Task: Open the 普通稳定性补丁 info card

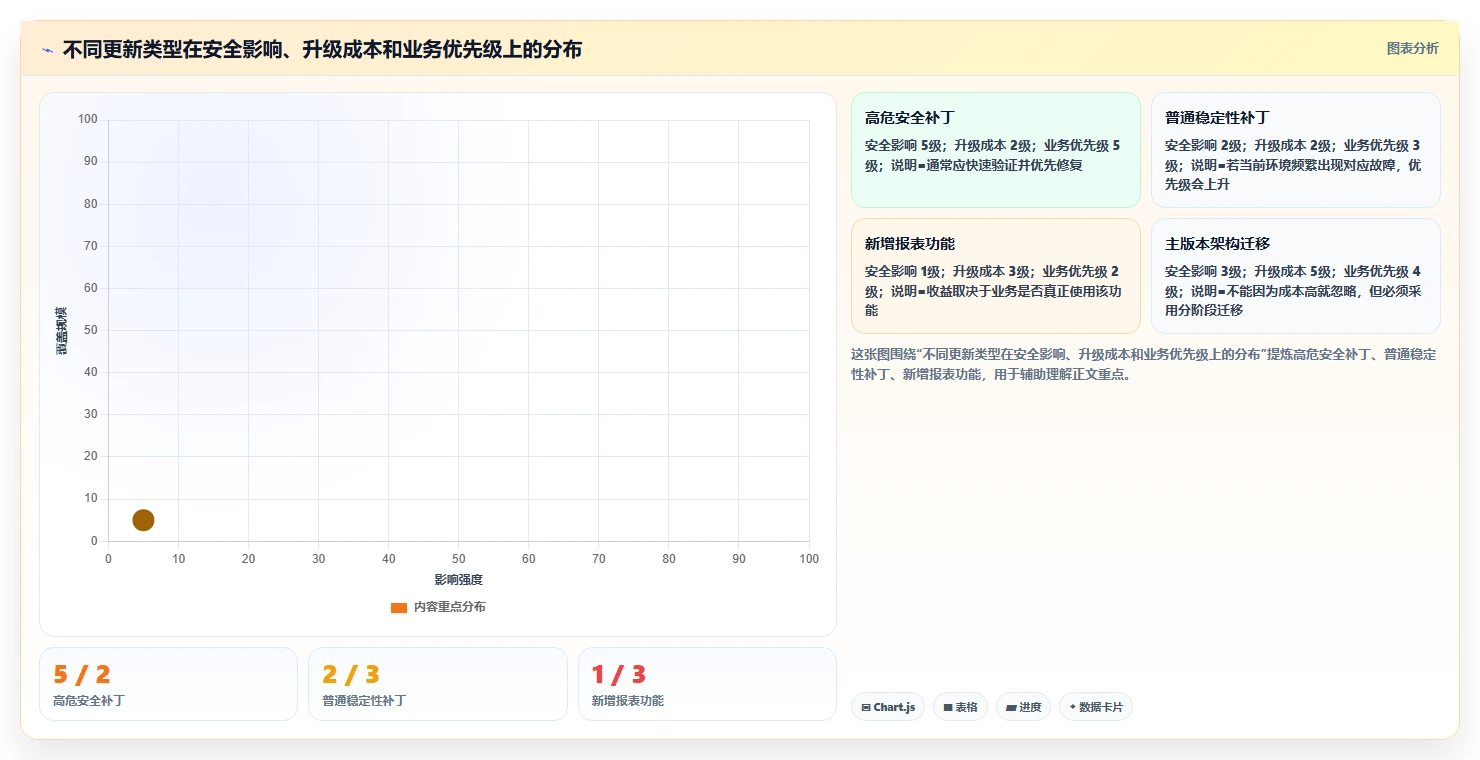Action: [x=1295, y=150]
